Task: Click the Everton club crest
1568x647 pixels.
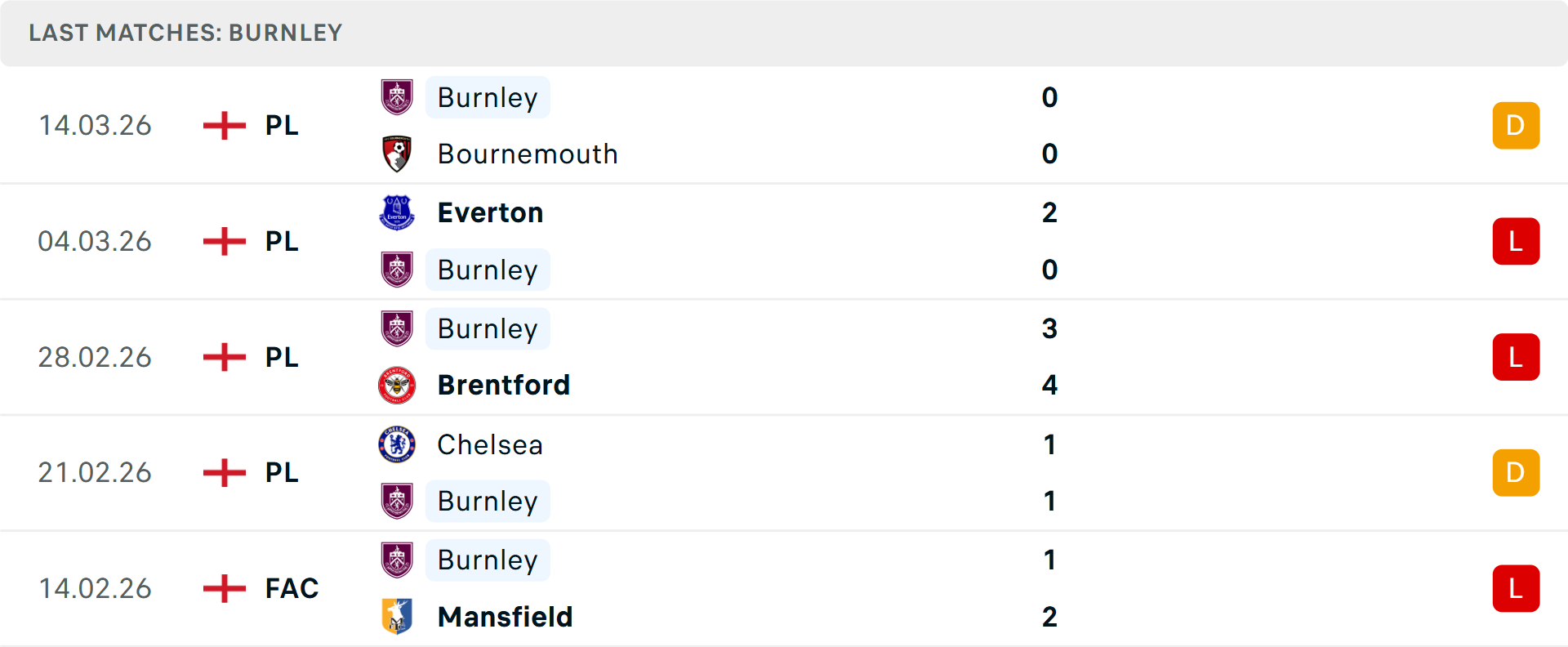Action: tap(397, 212)
